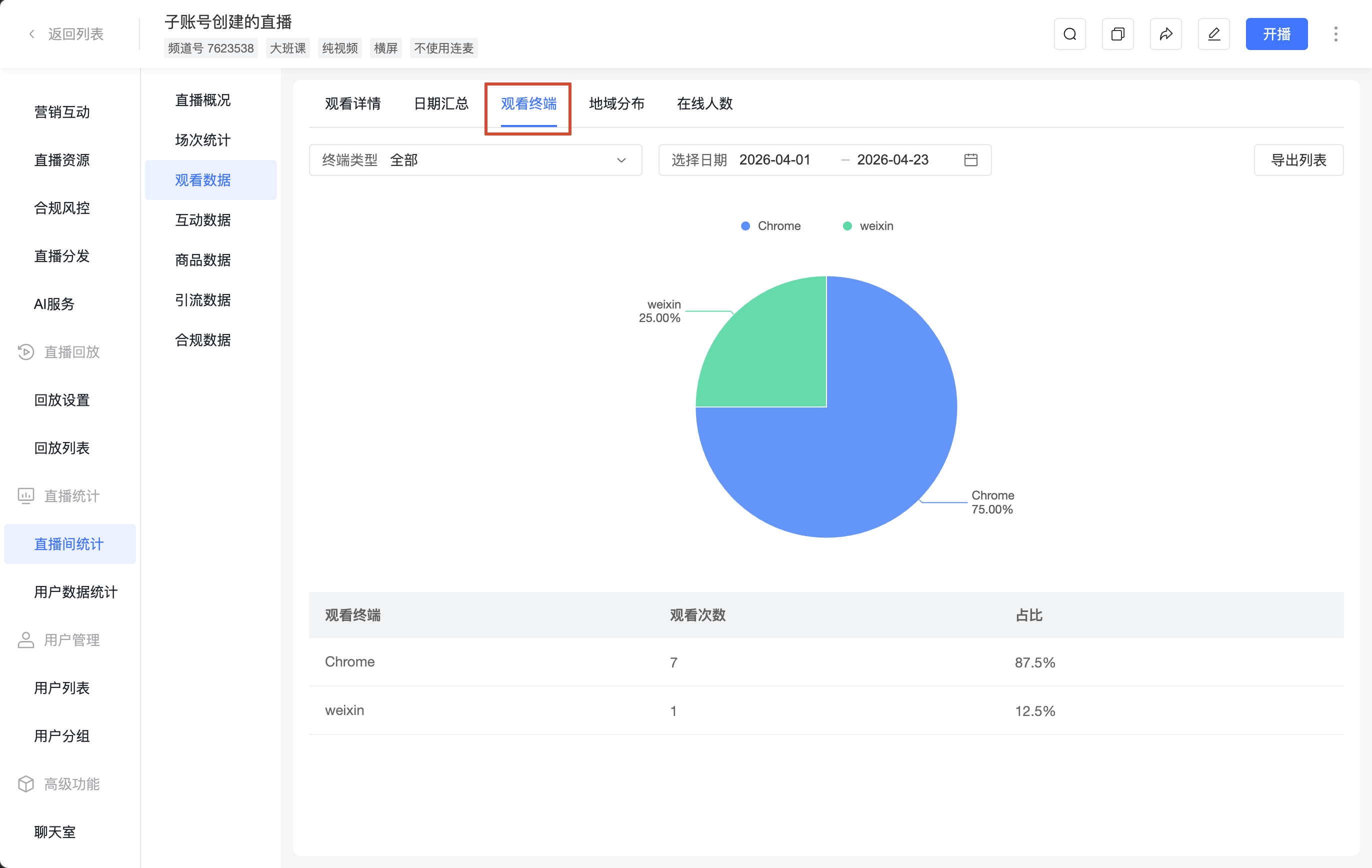The height and width of the screenshot is (868, 1372).
Task: Open the calendar icon in date picker
Action: (x=971, y=160)
